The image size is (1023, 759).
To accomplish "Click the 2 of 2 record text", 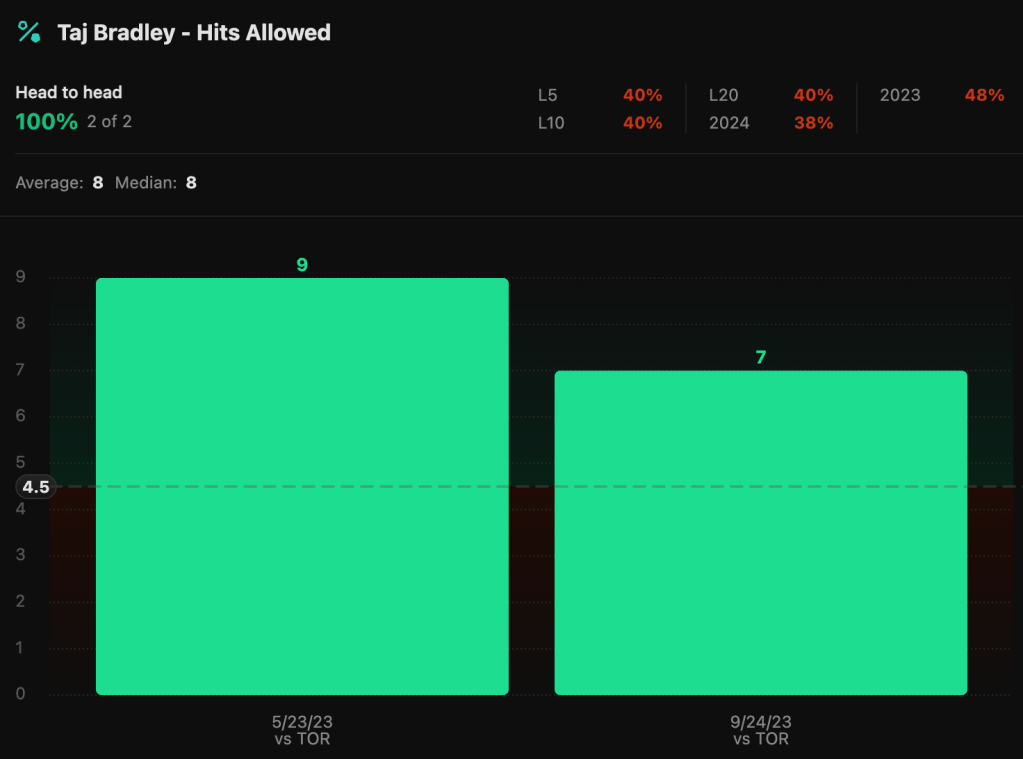I will tap(109, 122).
